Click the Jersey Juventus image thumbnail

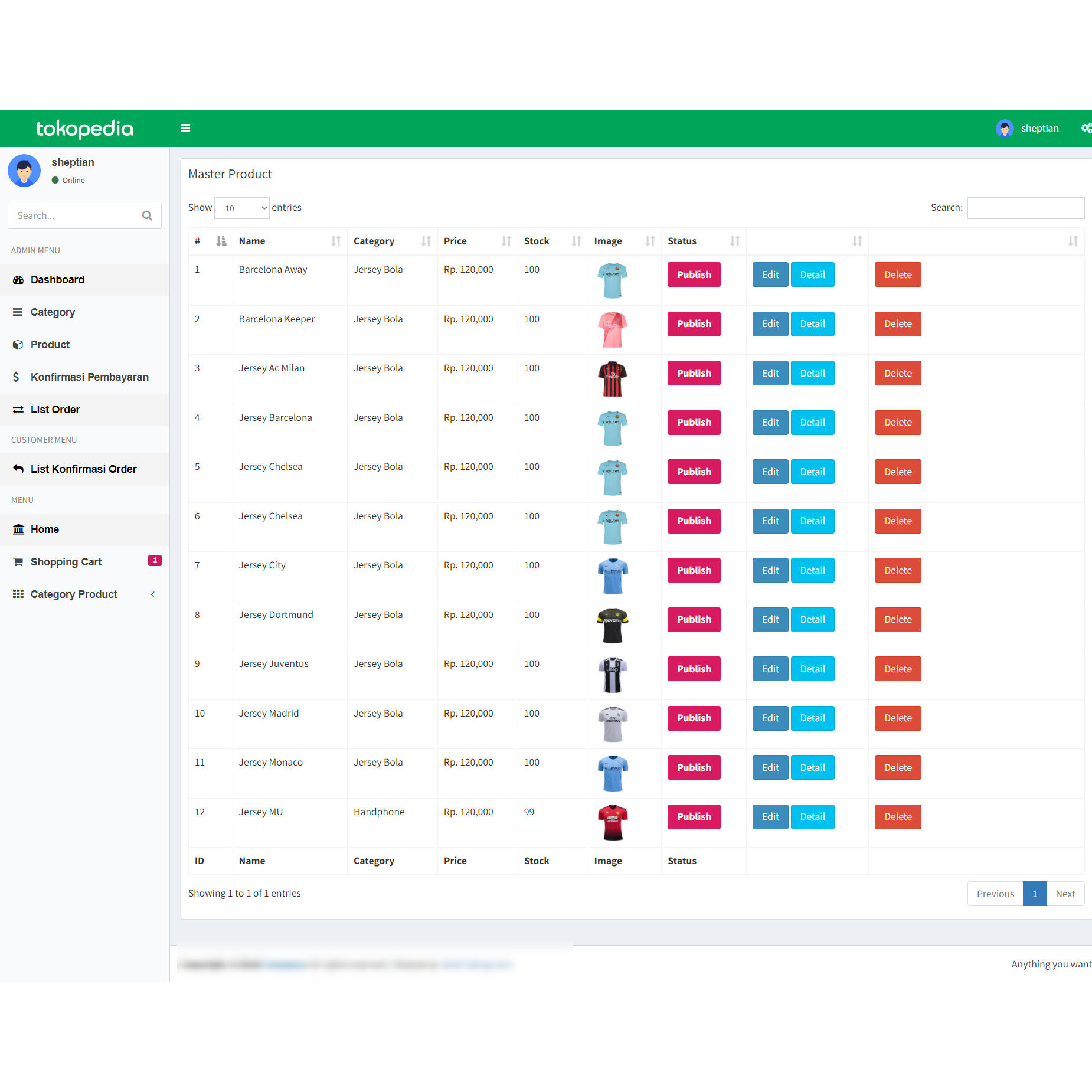click(613, 675)
